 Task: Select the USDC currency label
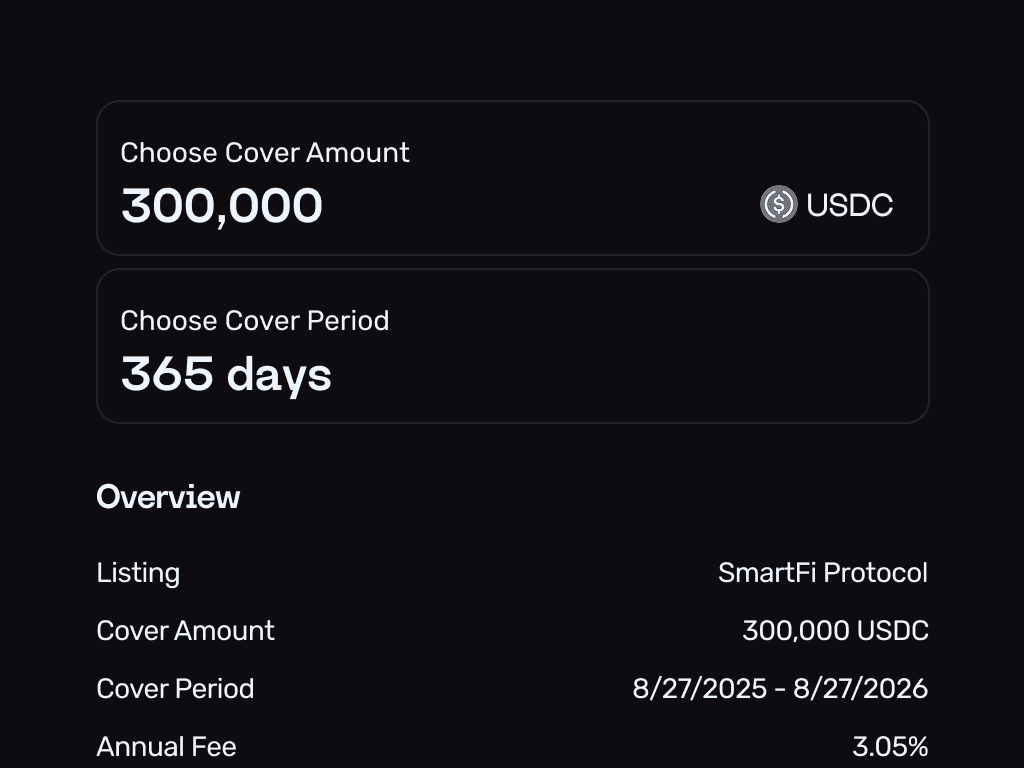849,205
